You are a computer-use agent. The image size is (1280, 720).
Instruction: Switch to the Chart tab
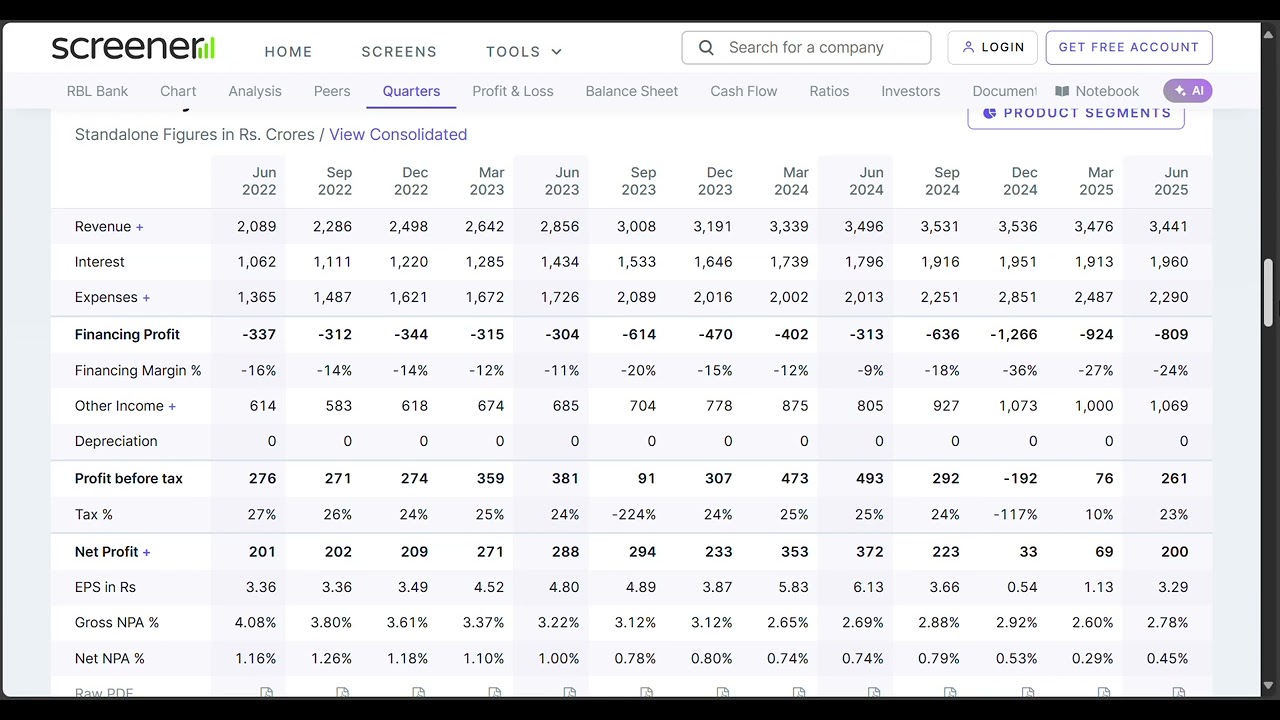coord(178,91)
